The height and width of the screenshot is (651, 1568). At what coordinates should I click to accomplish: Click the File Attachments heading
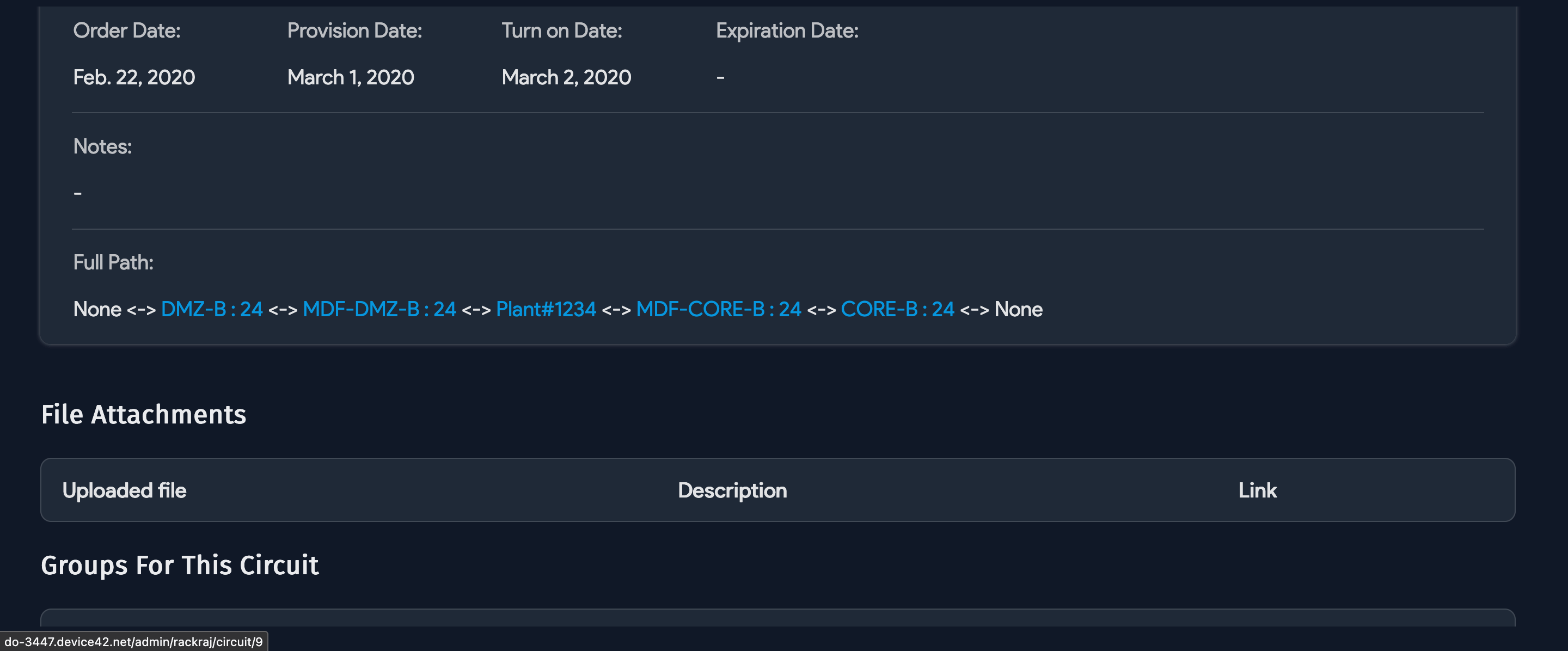(x=144, y=414)
